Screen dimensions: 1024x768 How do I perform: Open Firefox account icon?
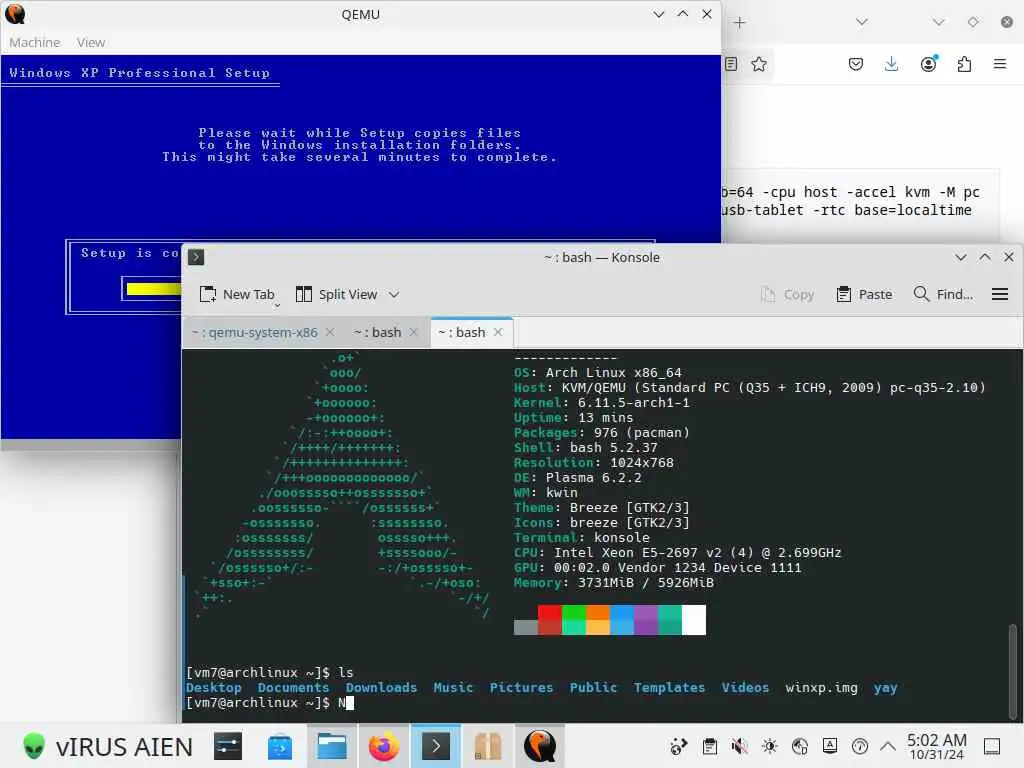pos(928,64)
